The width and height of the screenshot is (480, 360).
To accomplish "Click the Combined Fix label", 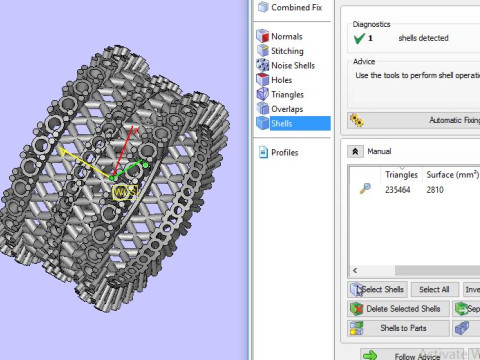I will click(x=296, y=7).
